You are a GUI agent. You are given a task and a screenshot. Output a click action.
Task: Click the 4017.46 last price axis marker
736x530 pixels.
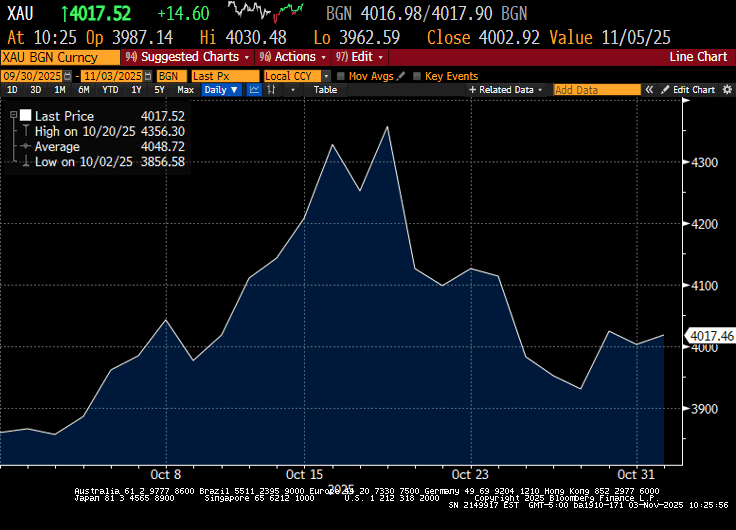click(710, 336)
